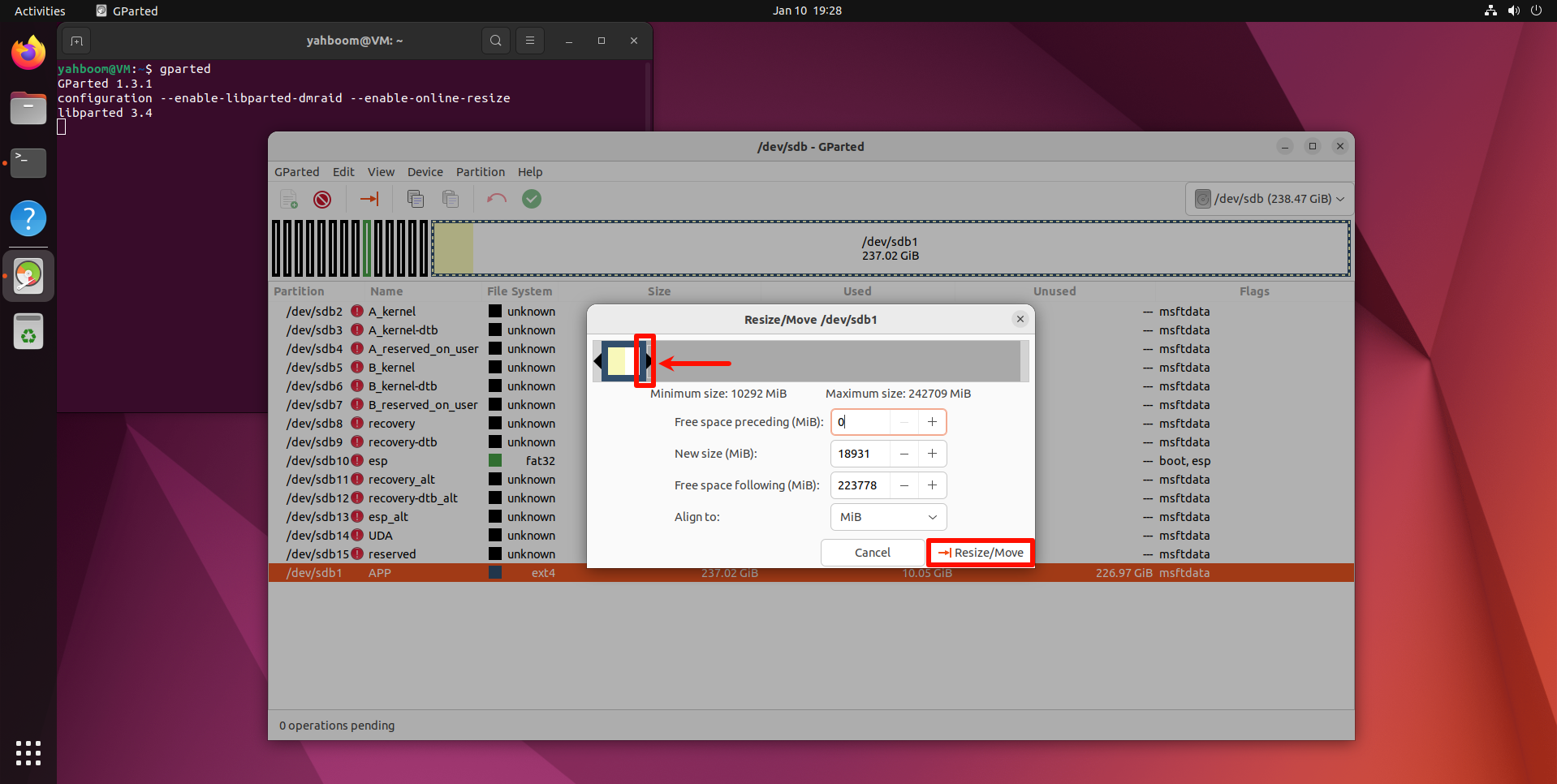
Task: Click the New partition toolbar icon
Action: (x=288, y=199)
